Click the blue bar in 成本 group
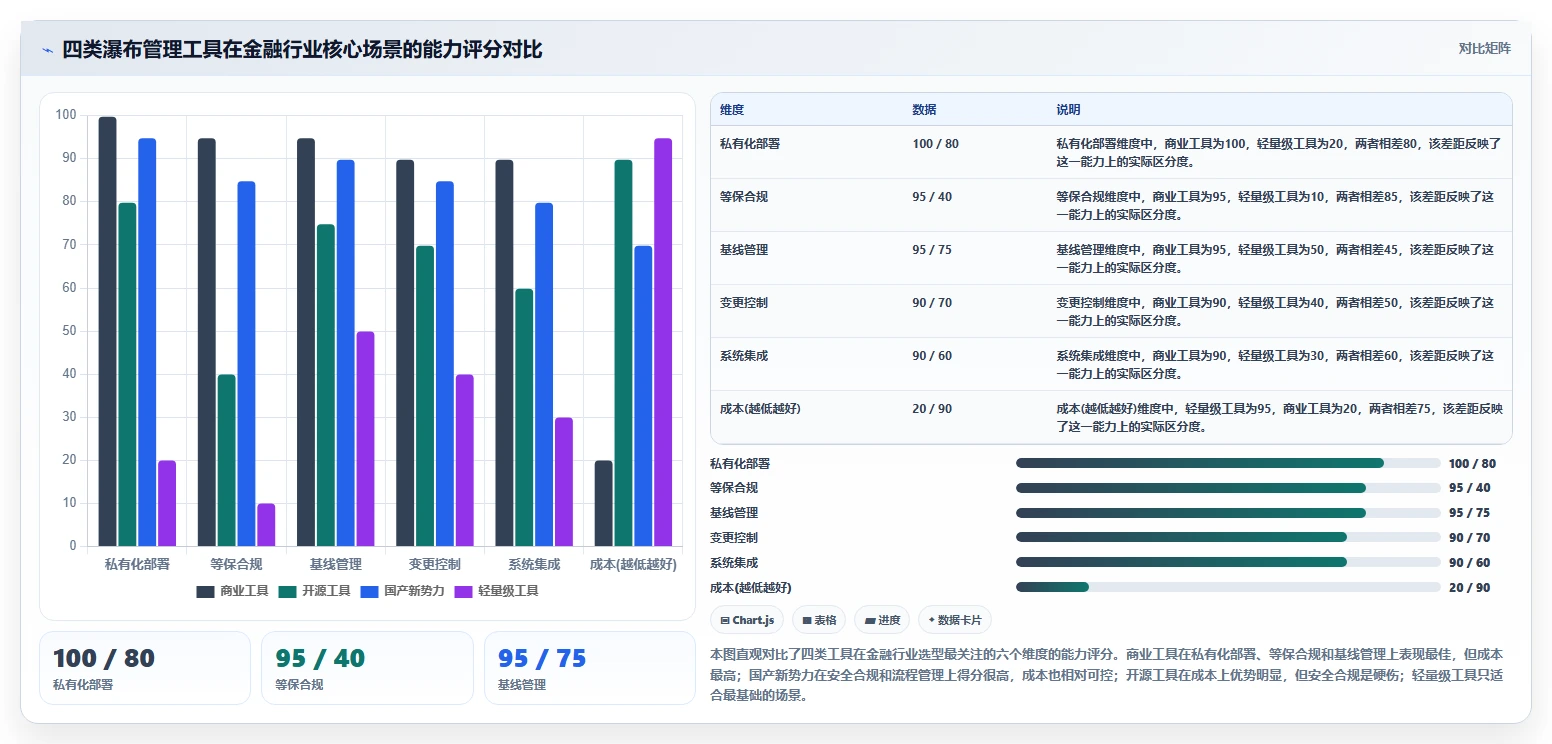 [643, 396]
